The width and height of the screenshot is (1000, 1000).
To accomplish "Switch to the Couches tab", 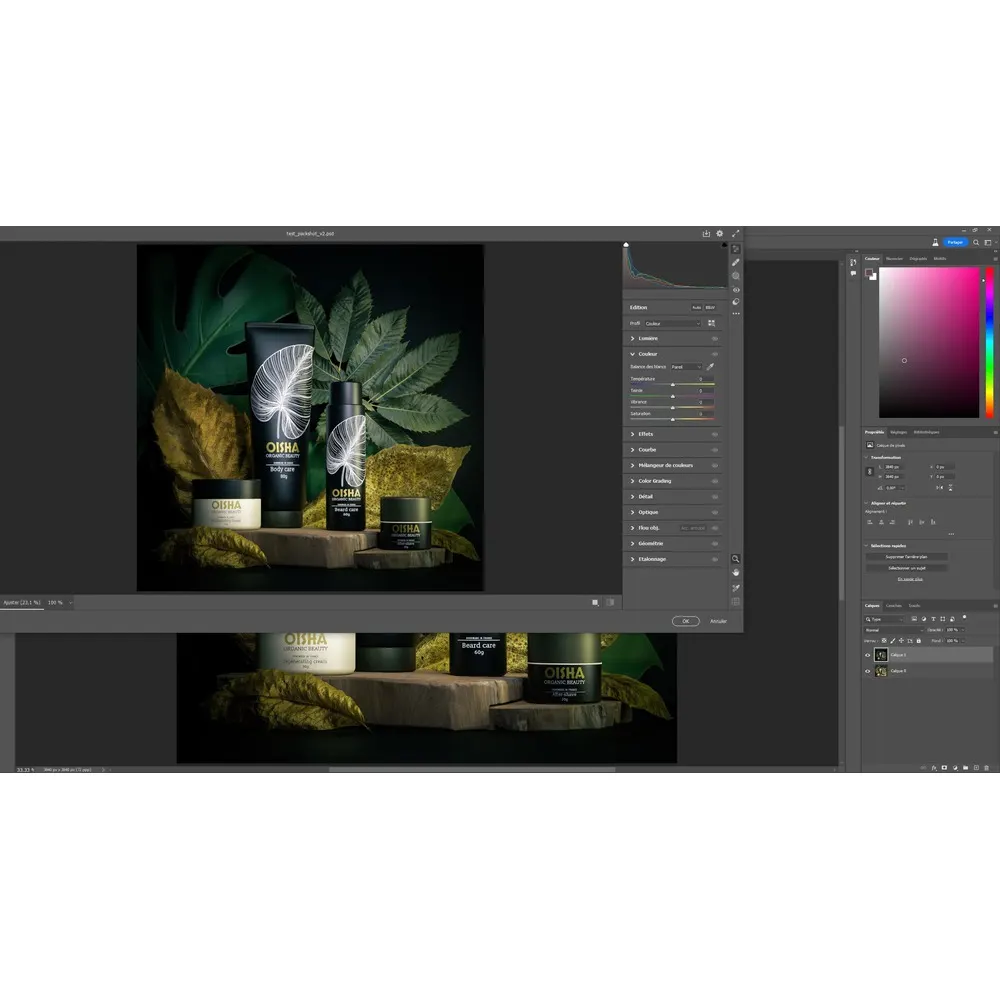I will tap(893, 606).
